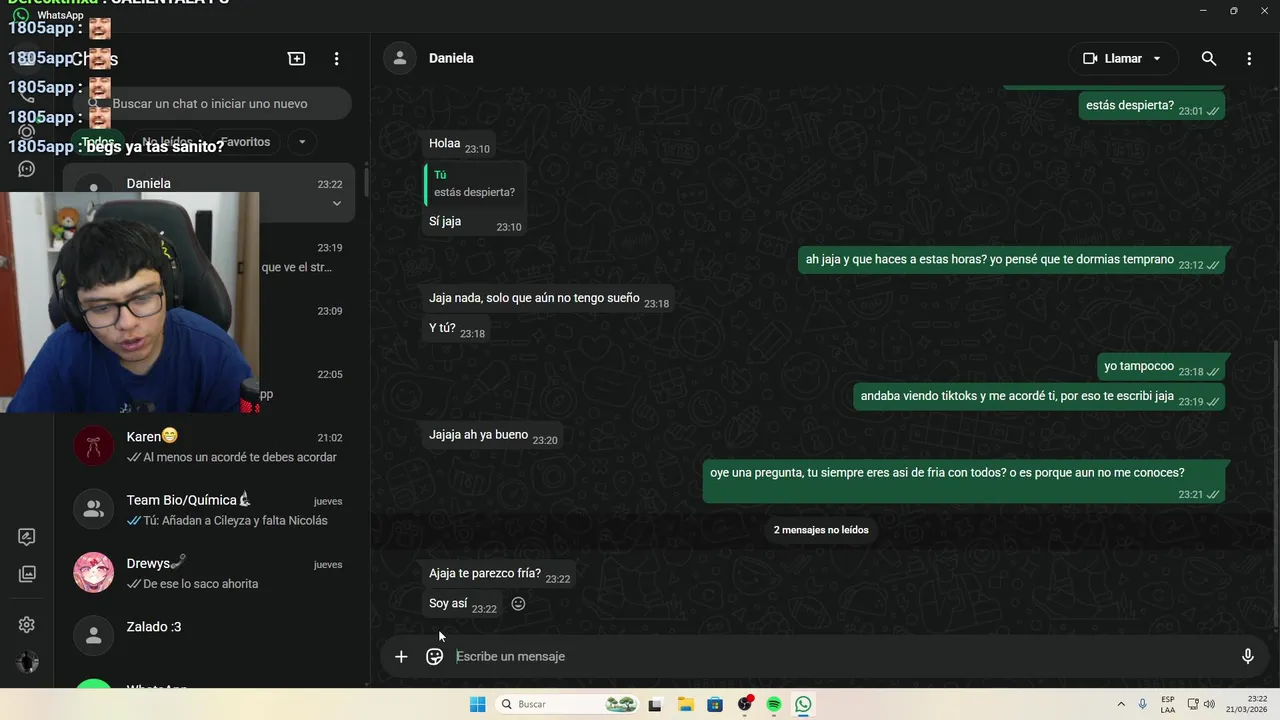1280x720 pixels.
Task: Open Task View from the taskbar
Action: tap(655, 705)
